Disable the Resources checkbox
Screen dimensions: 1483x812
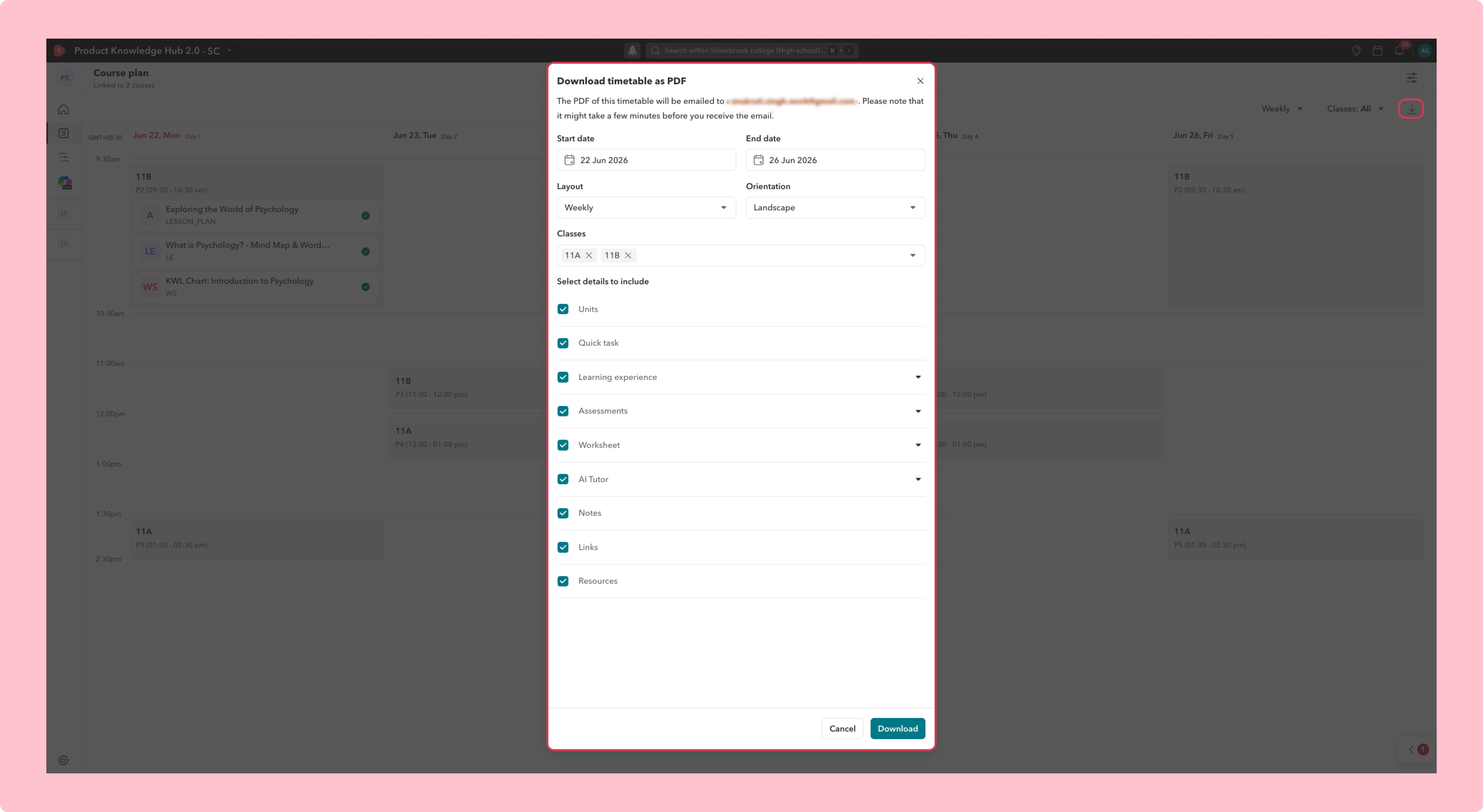[563, 581]
